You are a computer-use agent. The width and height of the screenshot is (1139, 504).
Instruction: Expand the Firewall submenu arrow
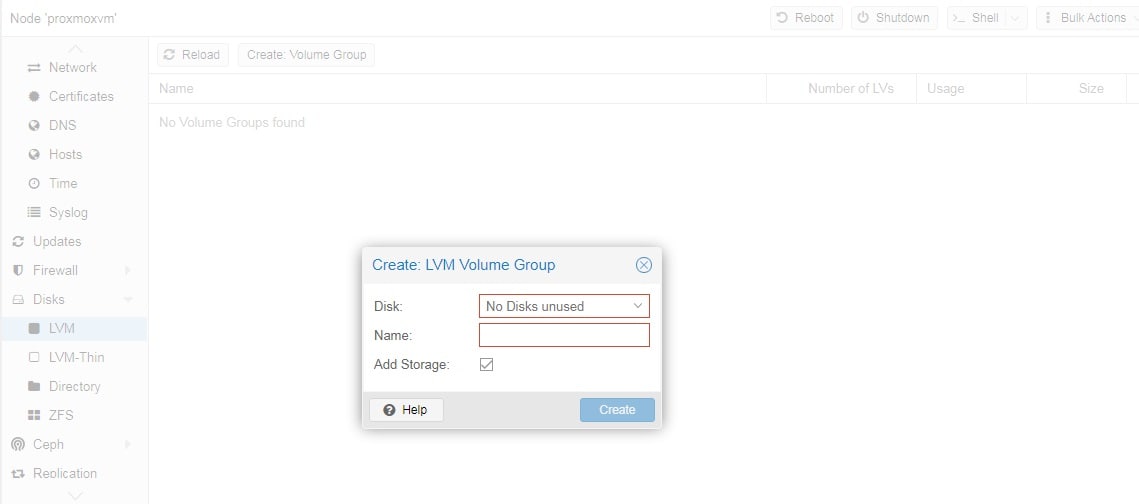128,270
